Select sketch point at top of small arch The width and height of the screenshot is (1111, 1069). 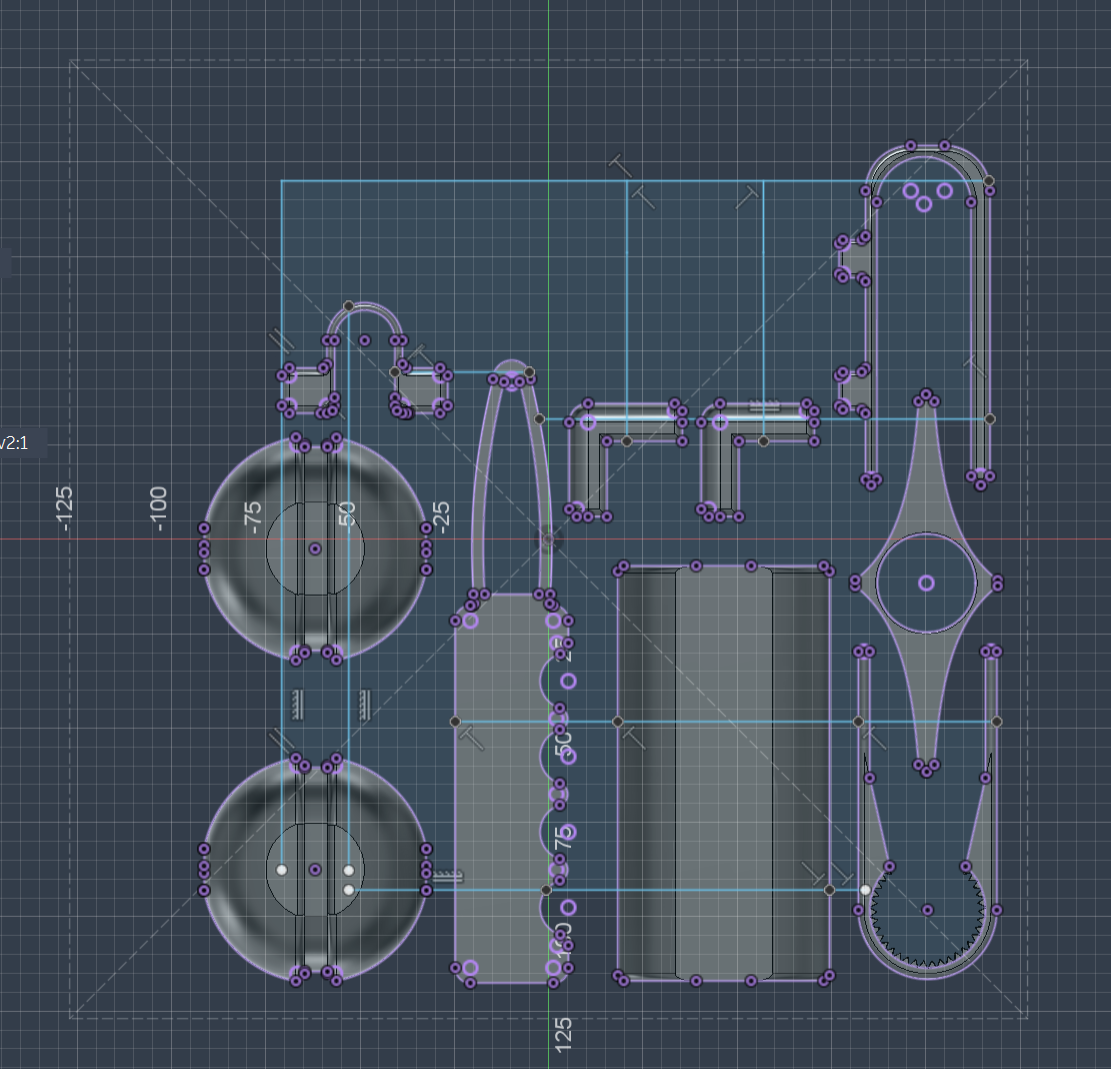(x=349, y=306)
